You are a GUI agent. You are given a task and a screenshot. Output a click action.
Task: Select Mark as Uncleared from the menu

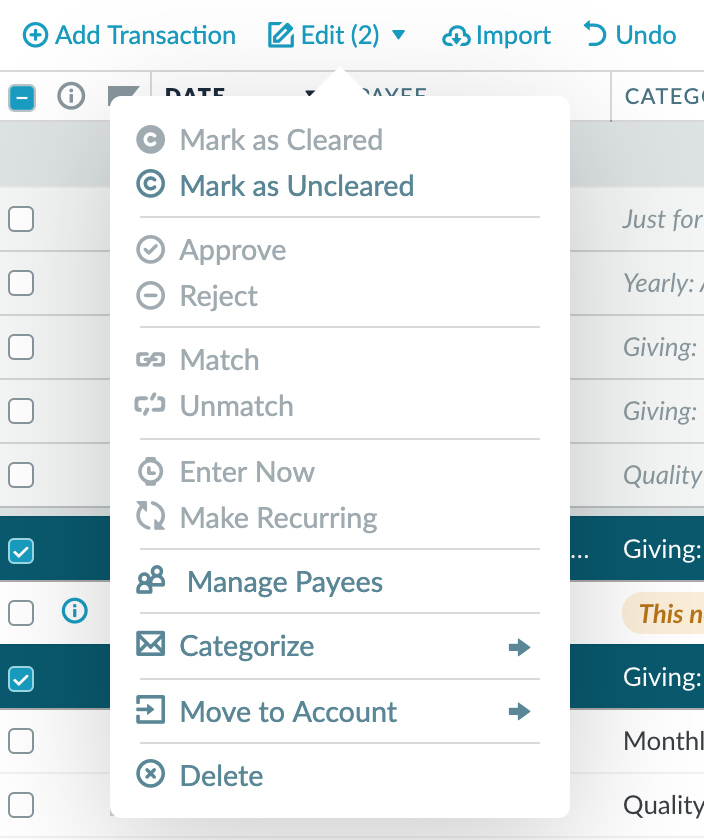tap(296, 185)
